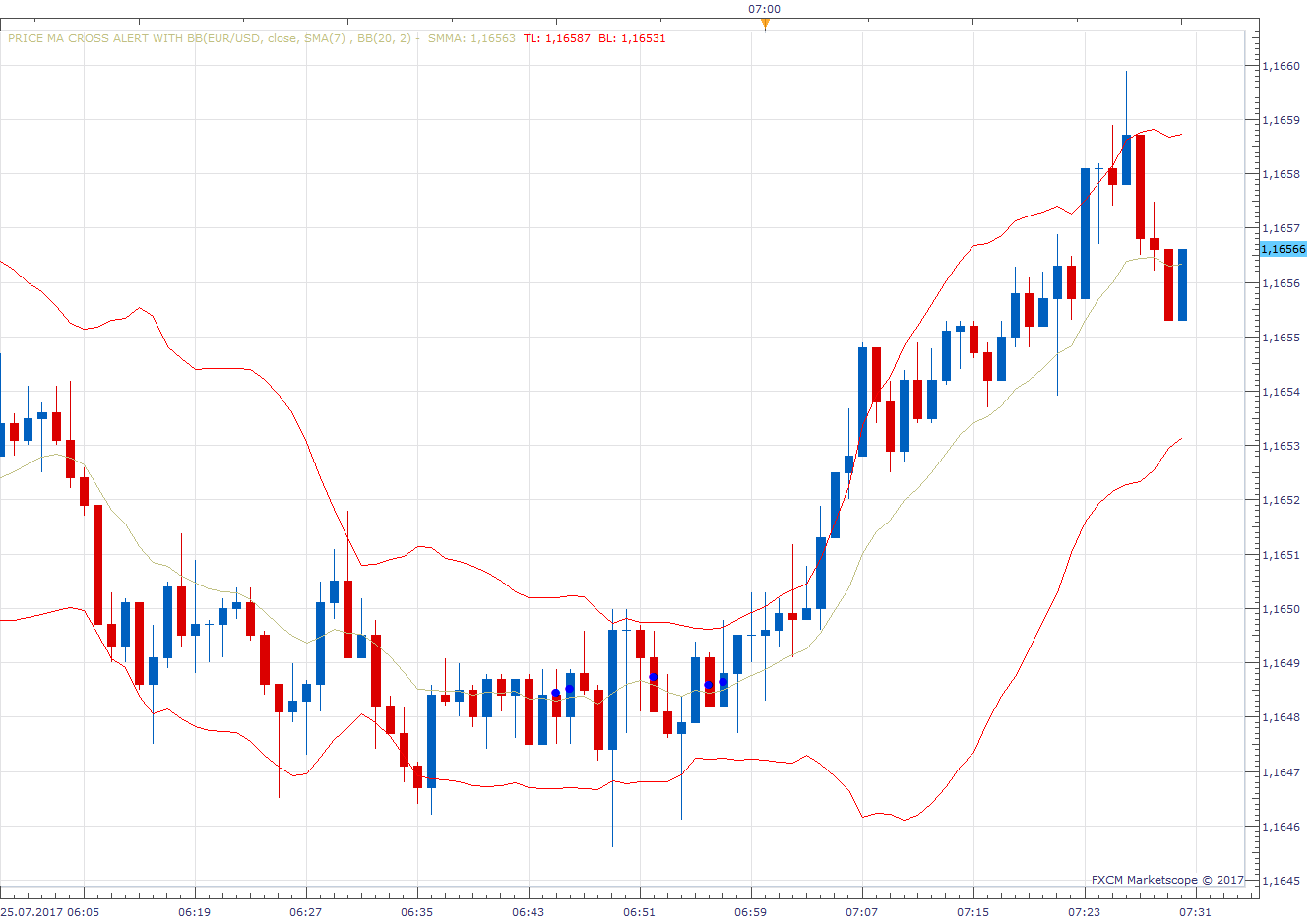Click the last blue candle on the chart

pyautogui.click(x=1182, y=284)
